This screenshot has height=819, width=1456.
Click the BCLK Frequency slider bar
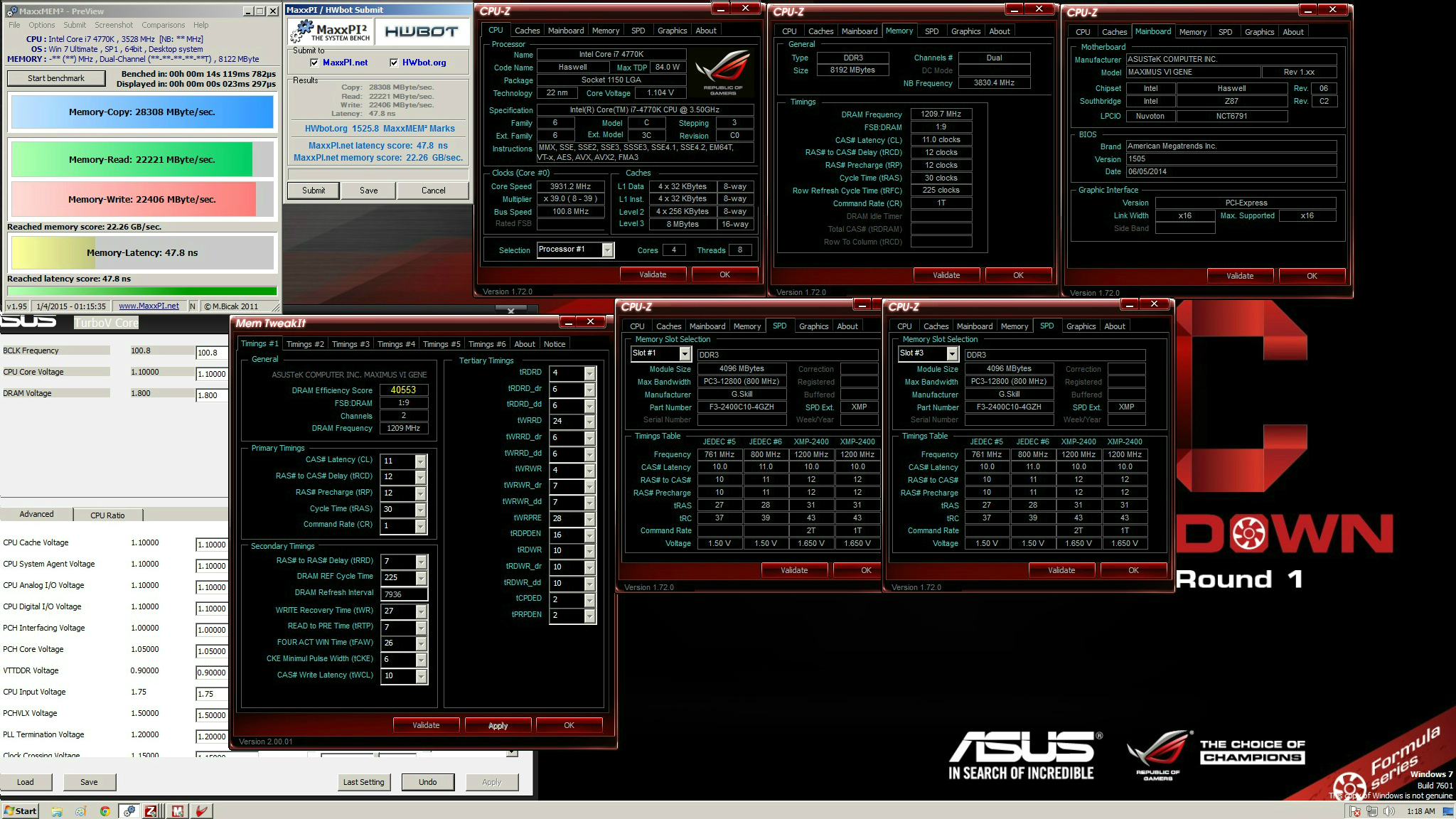(55, 350)
